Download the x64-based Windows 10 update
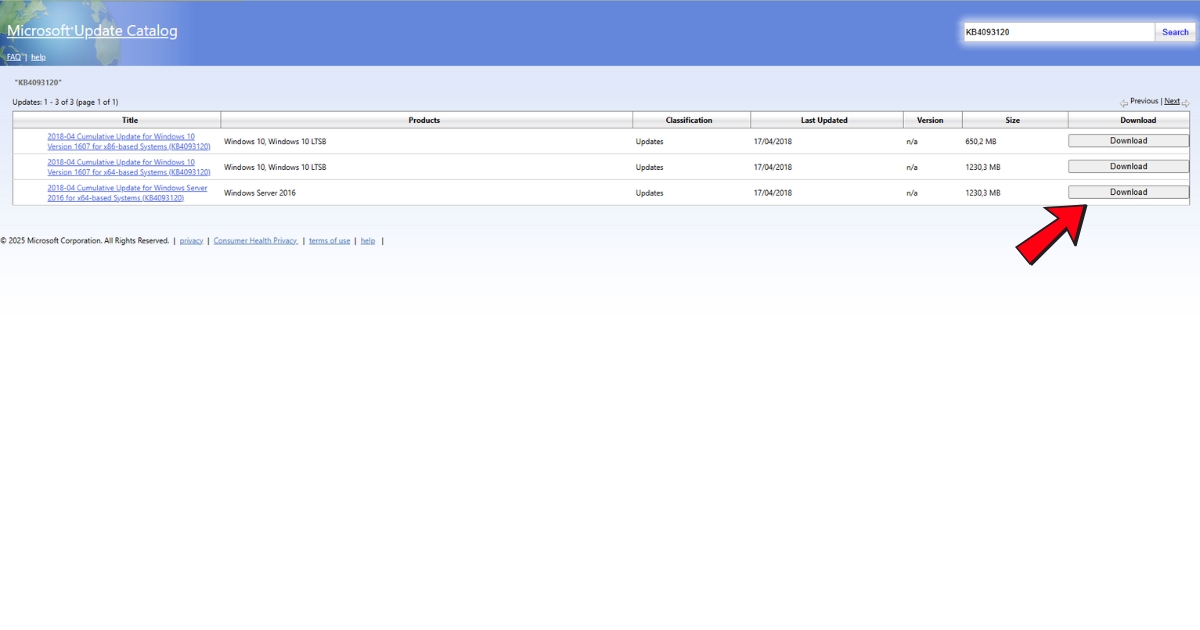 [x=1128, y=166]
